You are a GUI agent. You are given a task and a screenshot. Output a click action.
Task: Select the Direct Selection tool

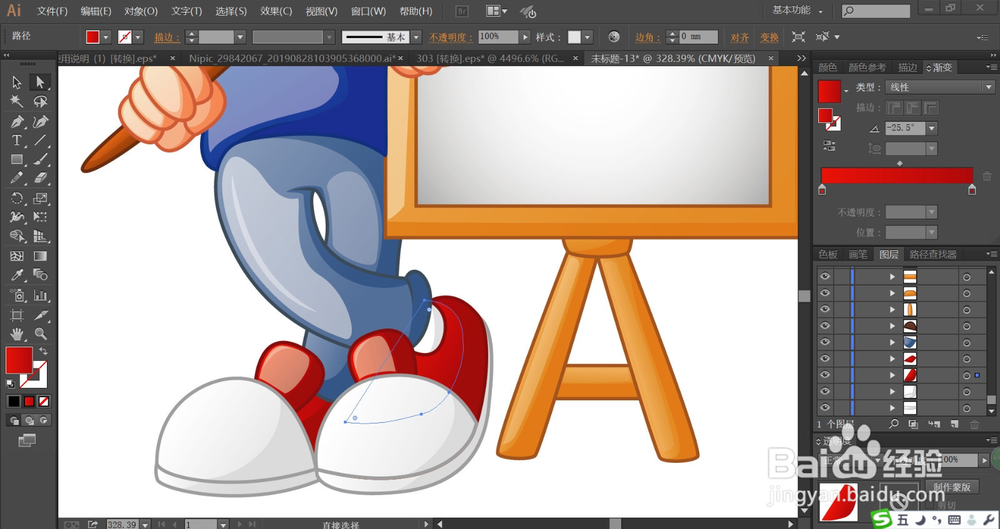(40, 82)
